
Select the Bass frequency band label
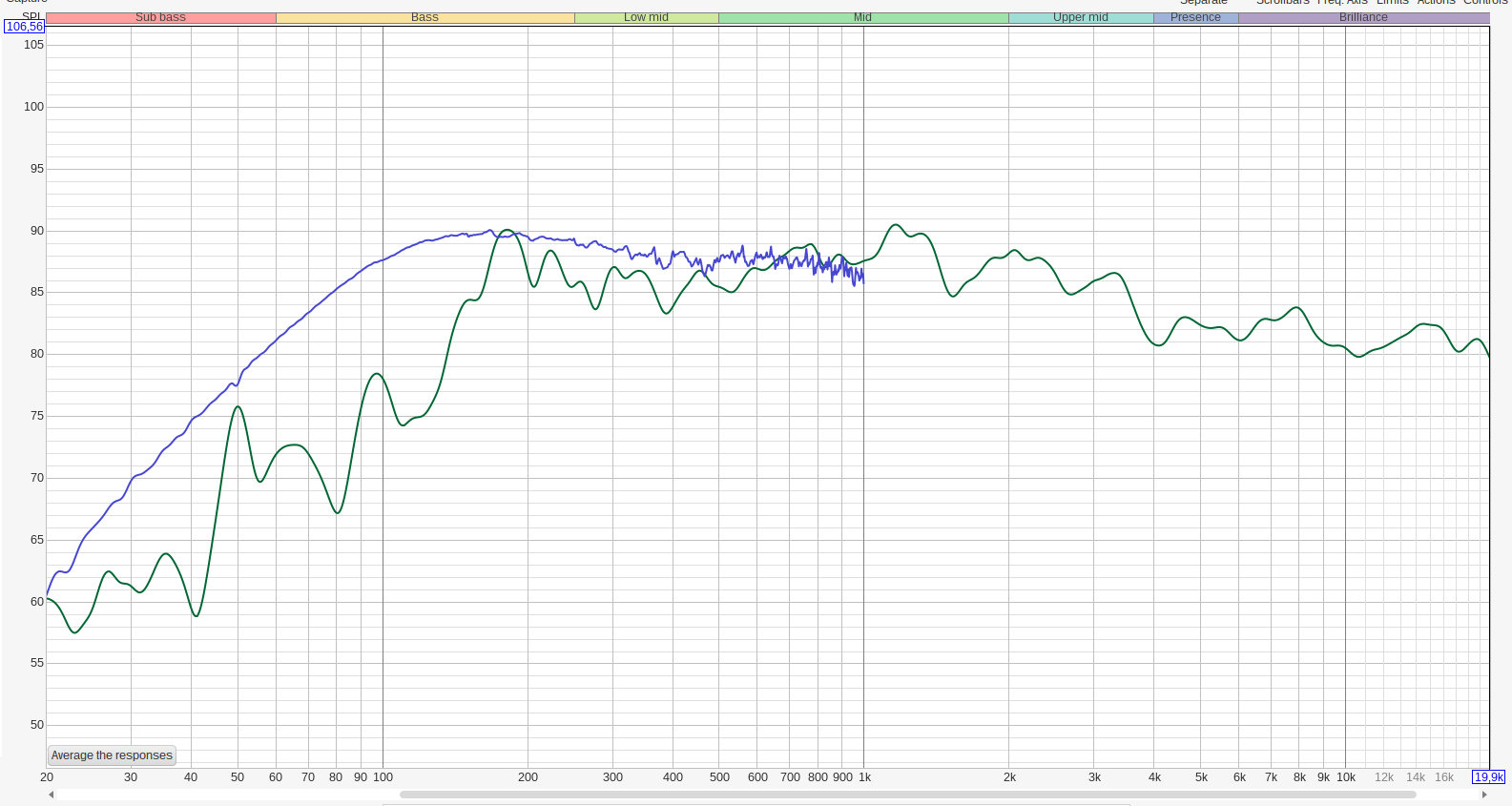[425, 17]
